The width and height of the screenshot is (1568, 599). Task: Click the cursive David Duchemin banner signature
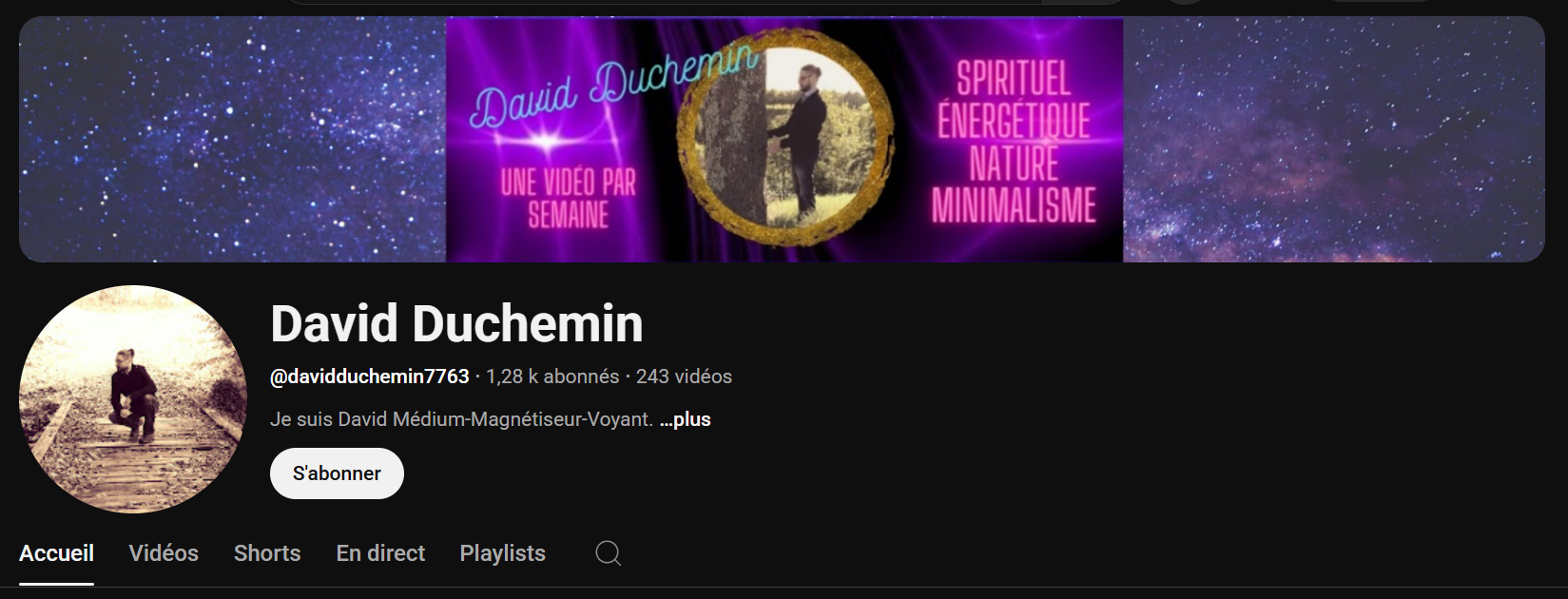click(x=614, y=86)
